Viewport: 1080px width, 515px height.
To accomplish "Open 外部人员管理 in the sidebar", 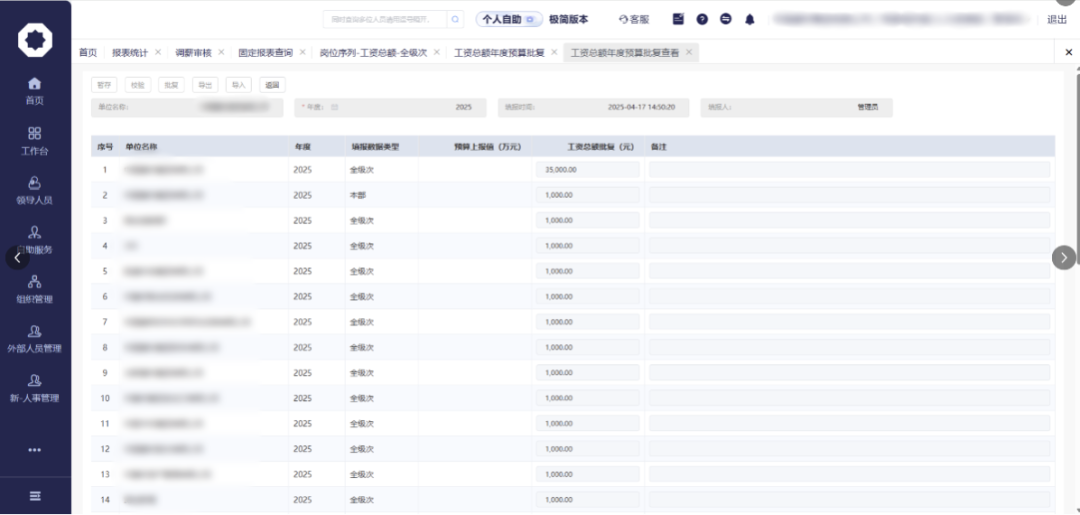I will pyautogui.click(x=34, y=331).
